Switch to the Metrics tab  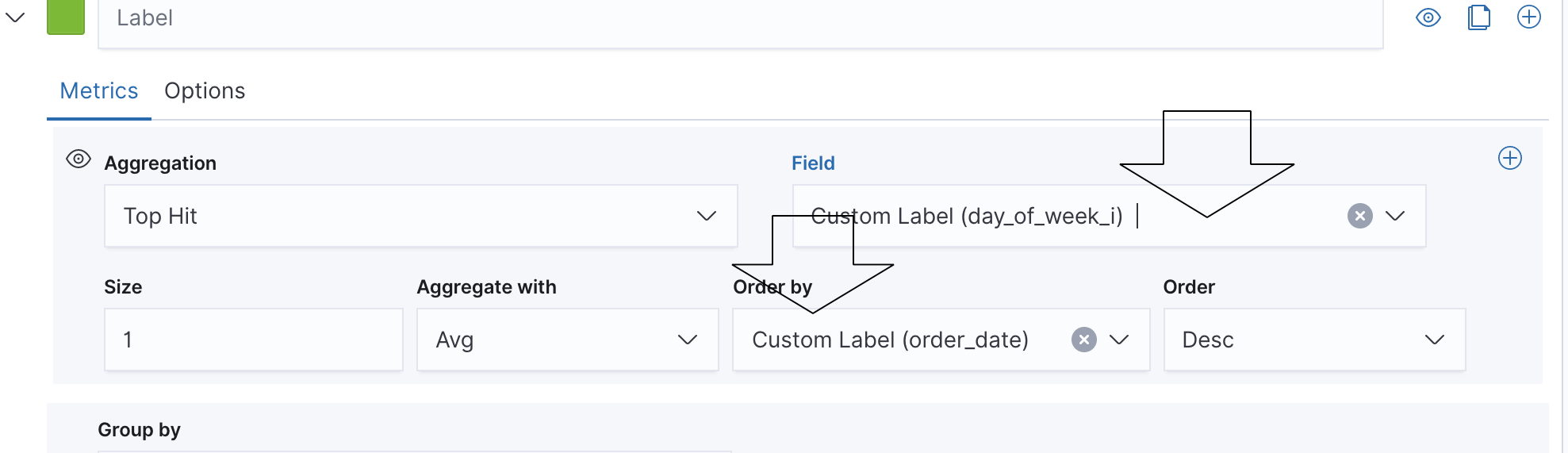coord(99,91)
